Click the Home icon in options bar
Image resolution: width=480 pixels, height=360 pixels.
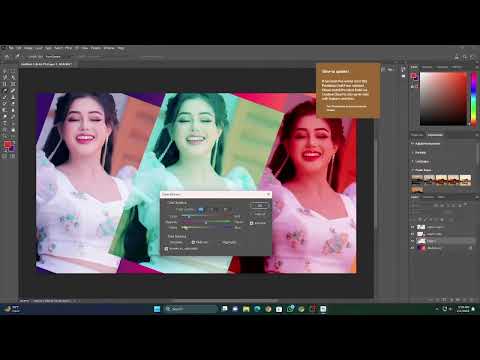(x=6, y=57)
